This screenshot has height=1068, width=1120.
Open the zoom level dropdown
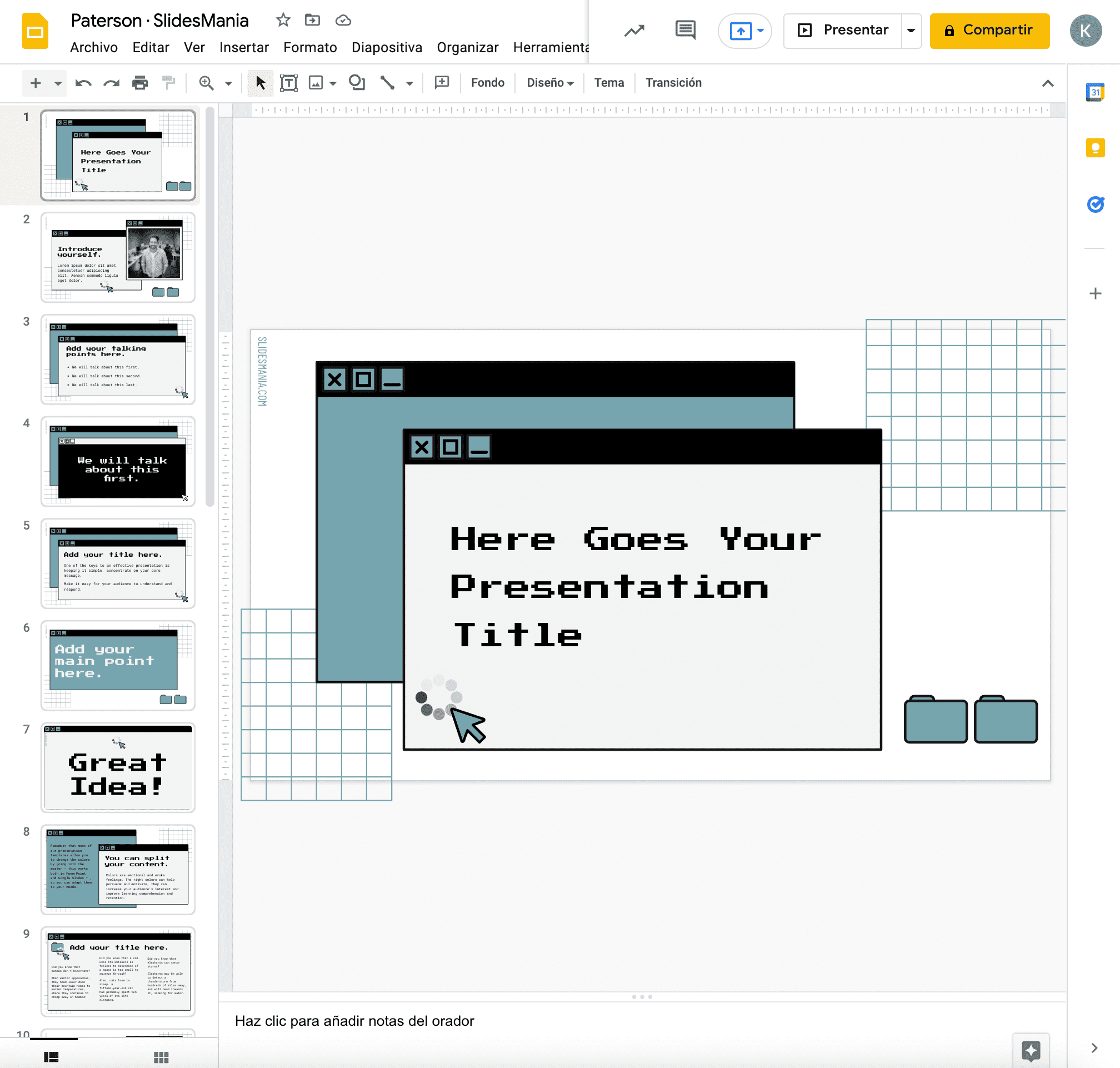coord(228,83)
